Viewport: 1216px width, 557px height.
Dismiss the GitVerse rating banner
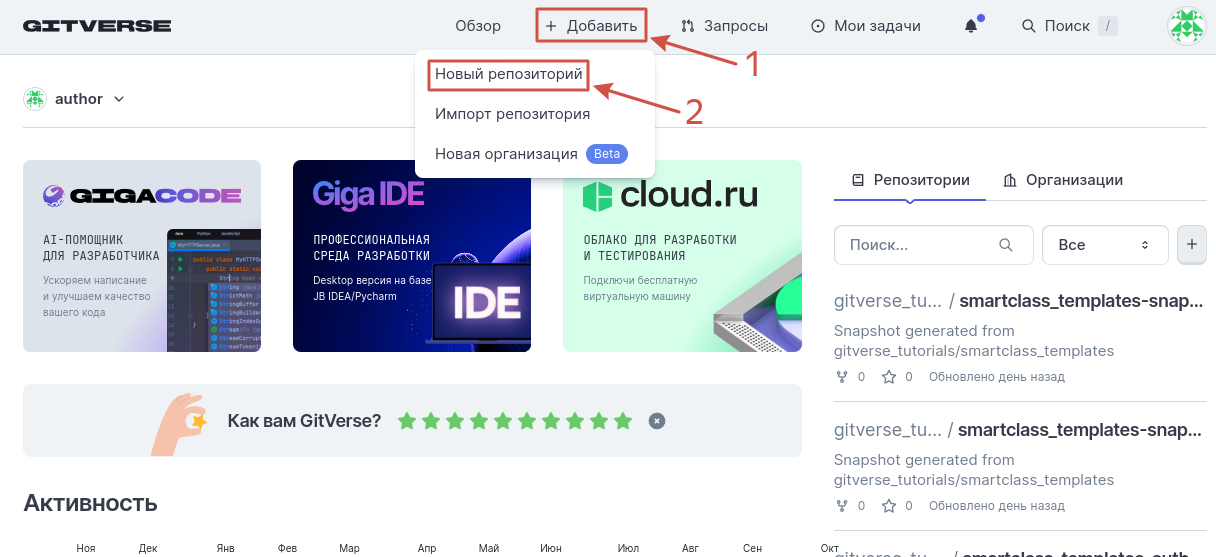pyautogui.click(x=656, y=421)
